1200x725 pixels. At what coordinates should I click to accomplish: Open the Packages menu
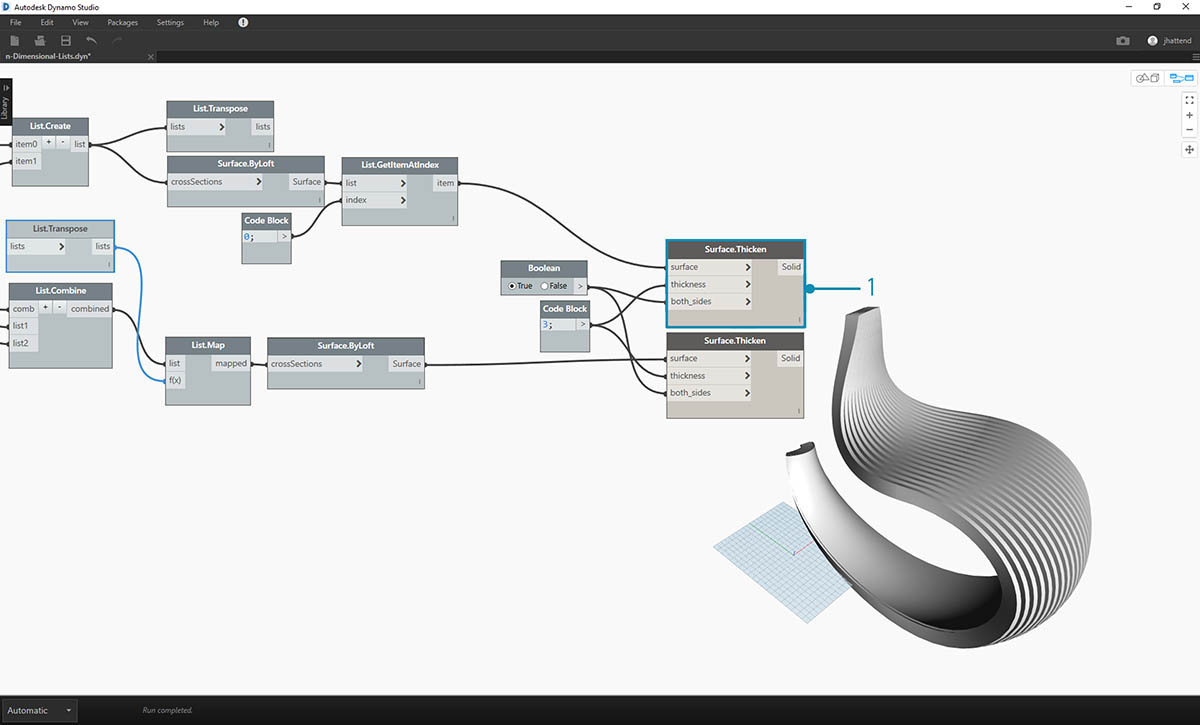[123, 22]
